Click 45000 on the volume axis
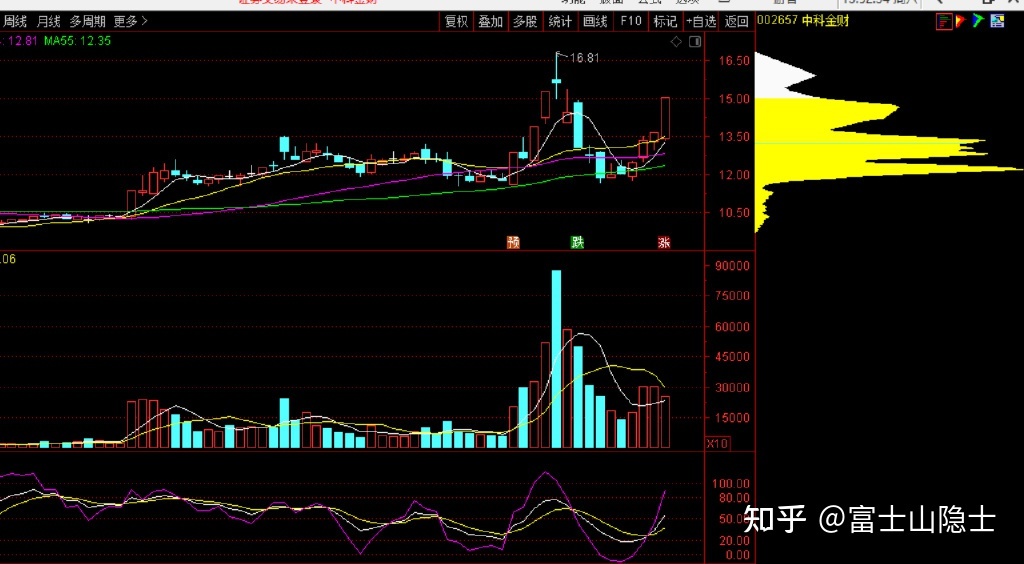 tap(732, 356)
